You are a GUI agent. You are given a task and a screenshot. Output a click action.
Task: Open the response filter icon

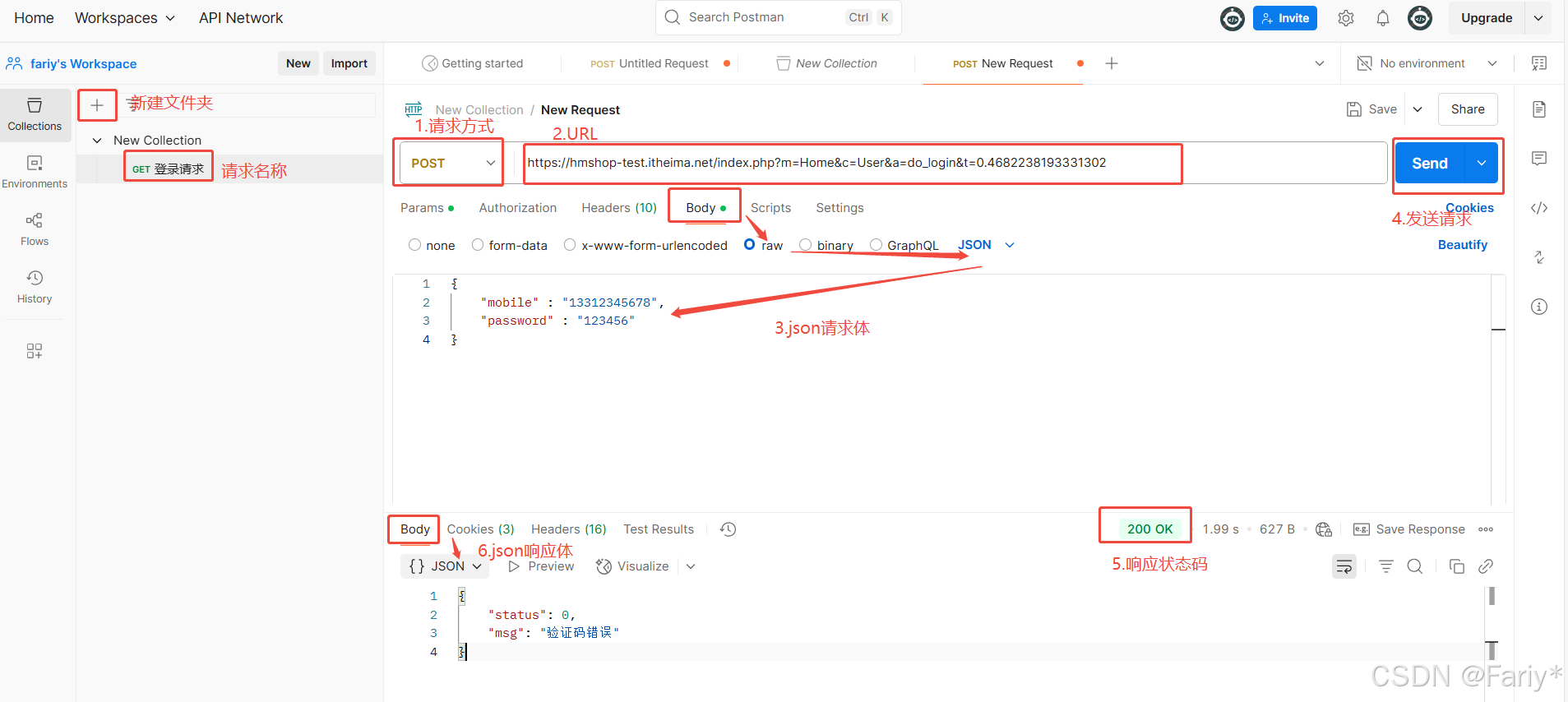pyautogui.click(x=1386, y=566)
